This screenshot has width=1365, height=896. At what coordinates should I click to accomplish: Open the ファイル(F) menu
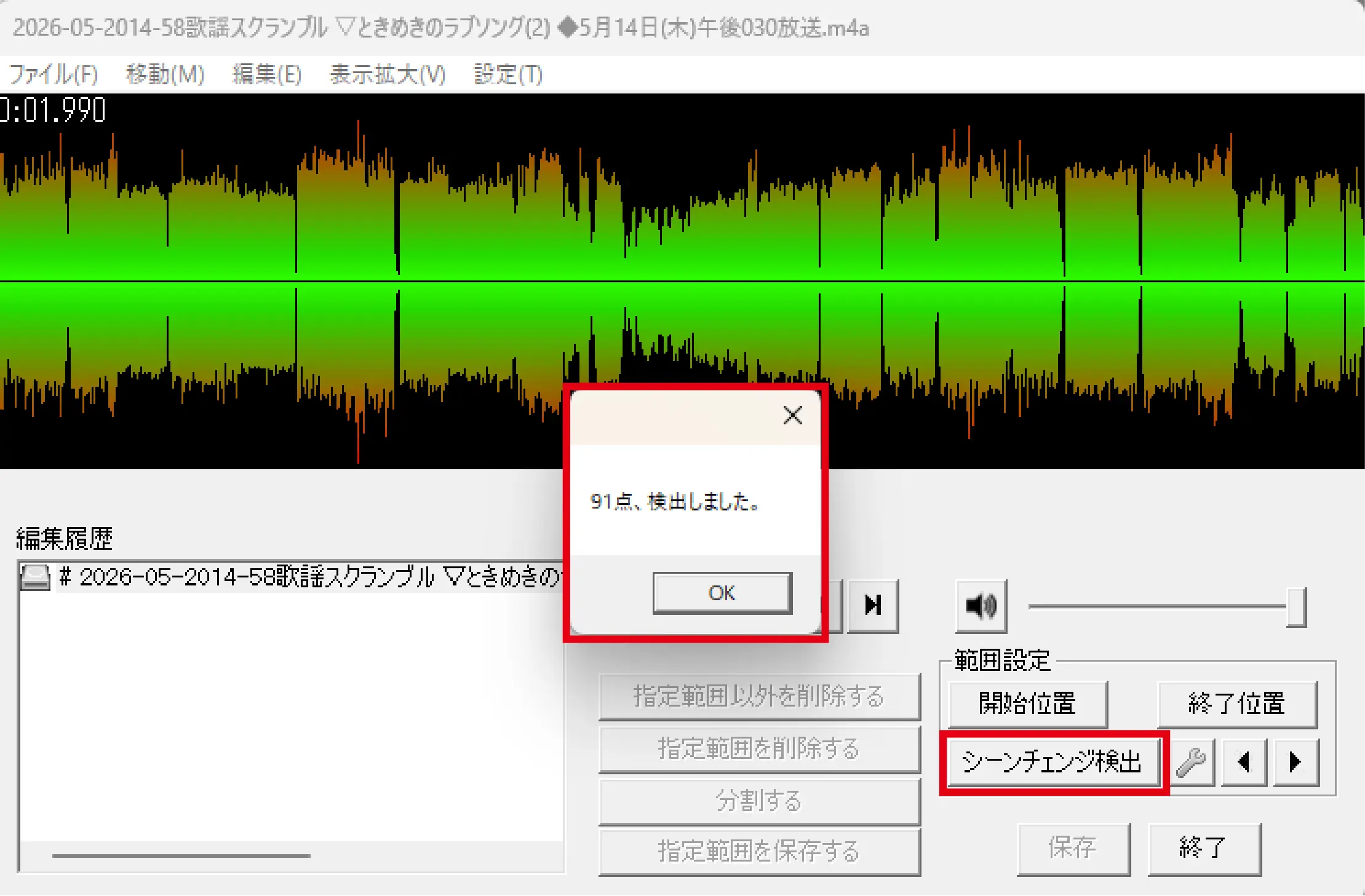tap(54, 74)
